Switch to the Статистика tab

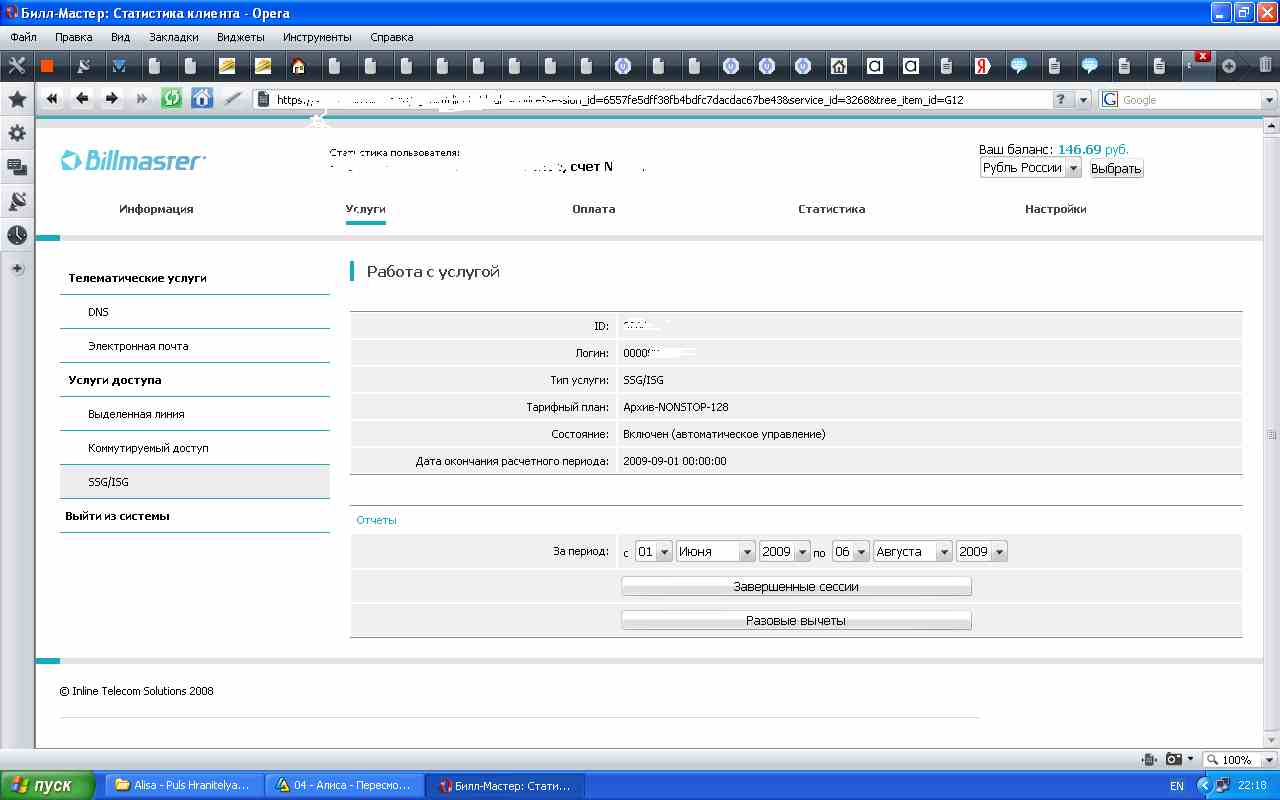(x=831, y=209)
